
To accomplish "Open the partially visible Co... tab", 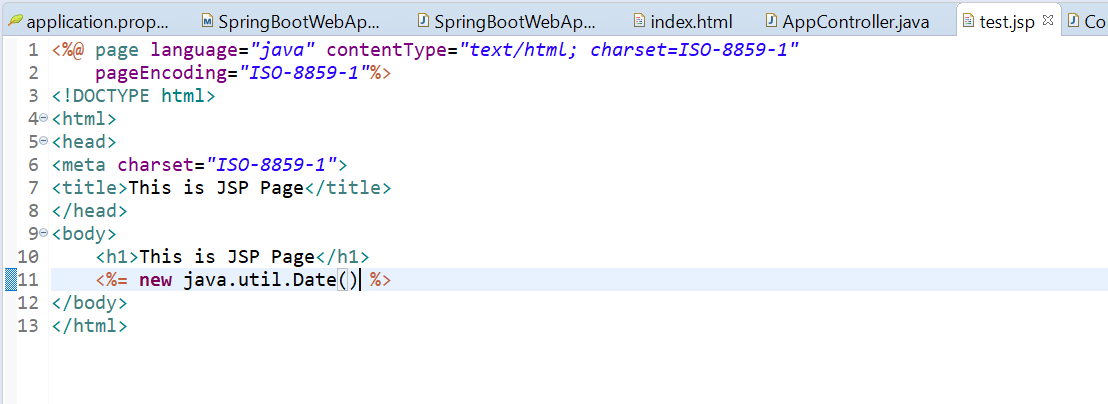I will (x=1088, y=22).
